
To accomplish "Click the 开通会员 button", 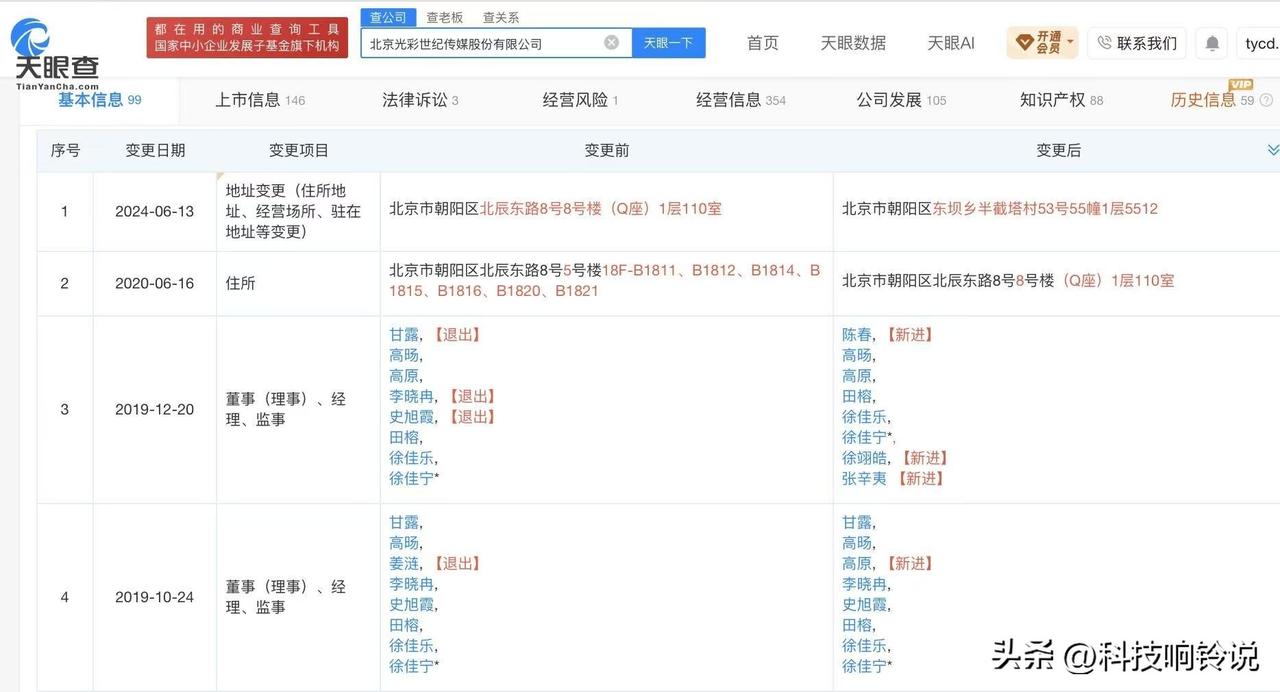I will tap(1042, 43).
